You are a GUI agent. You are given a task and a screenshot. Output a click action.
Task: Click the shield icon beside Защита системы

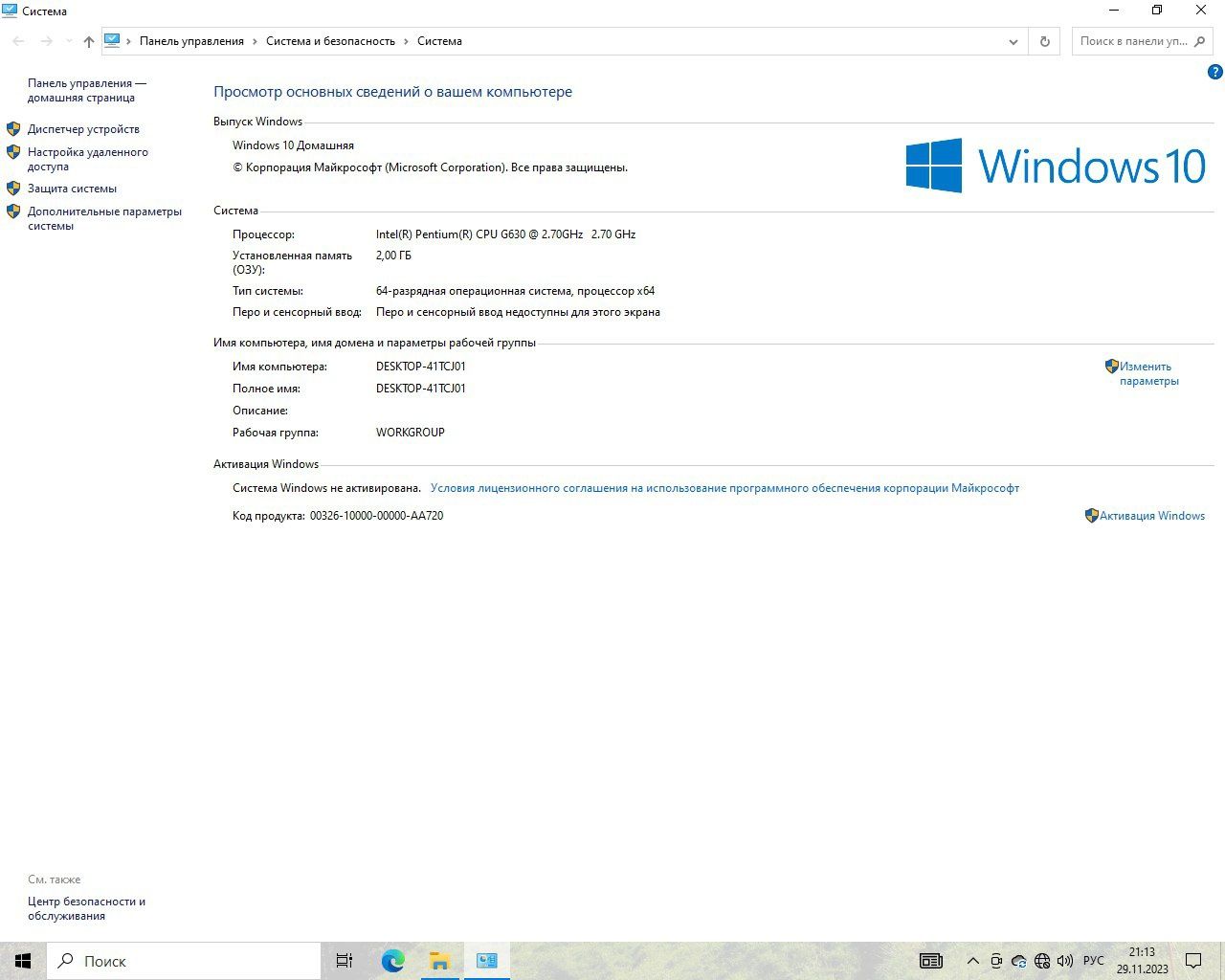pos(13,188)
